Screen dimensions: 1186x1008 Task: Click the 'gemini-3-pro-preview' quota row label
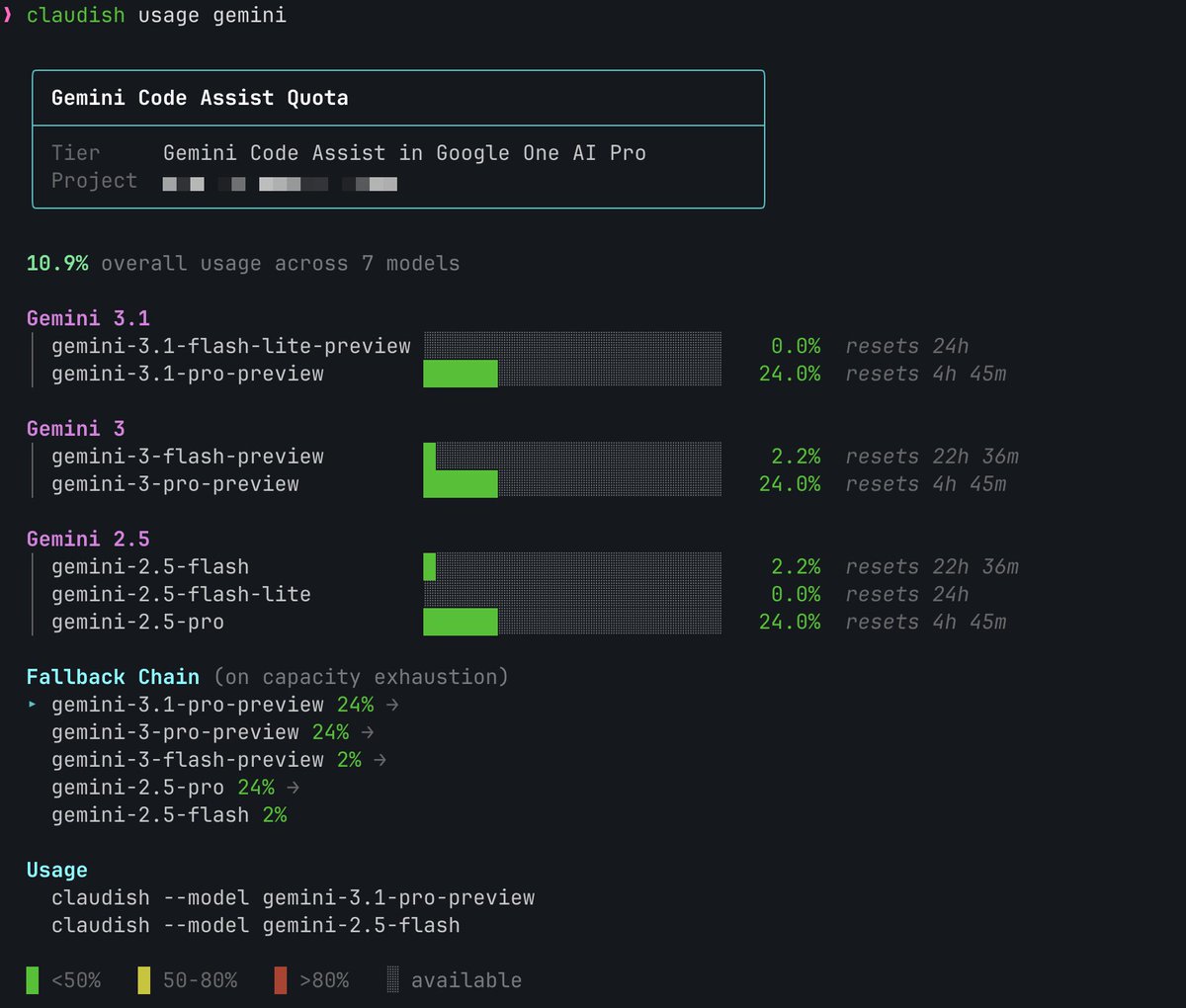pyautogui.click(x=175, y=484)
